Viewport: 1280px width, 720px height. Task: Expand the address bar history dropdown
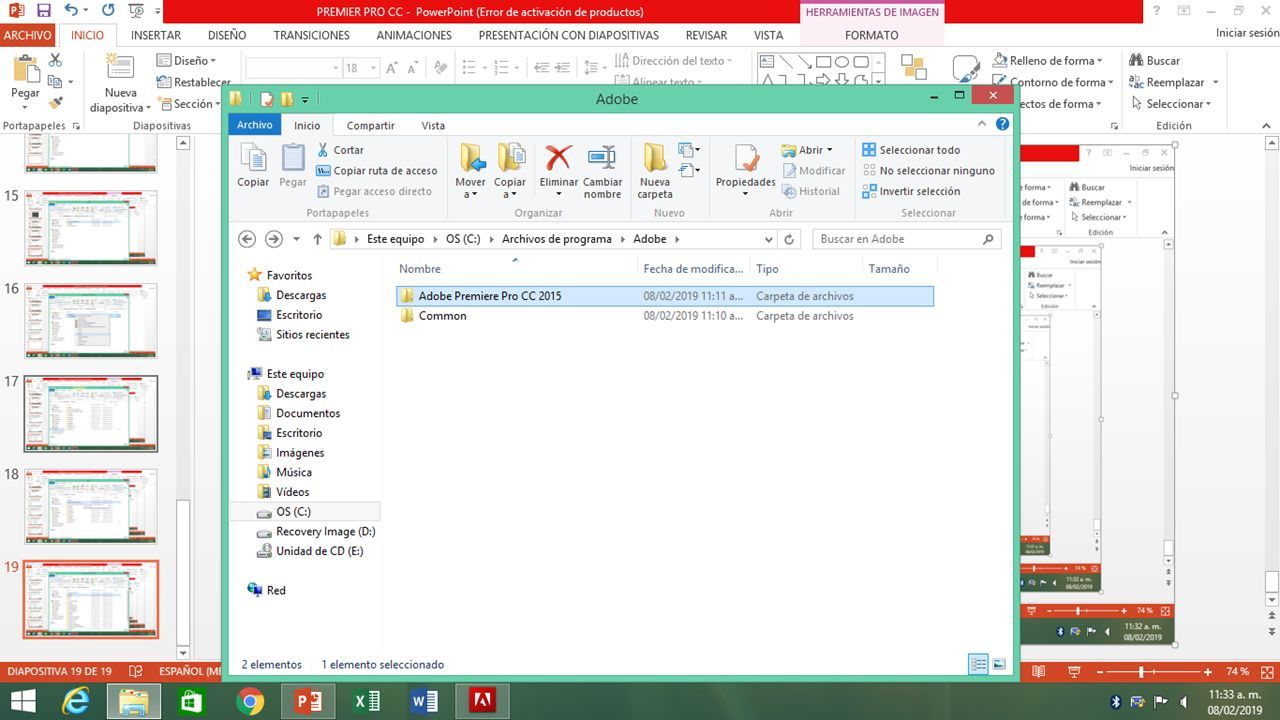click(768, 239)
